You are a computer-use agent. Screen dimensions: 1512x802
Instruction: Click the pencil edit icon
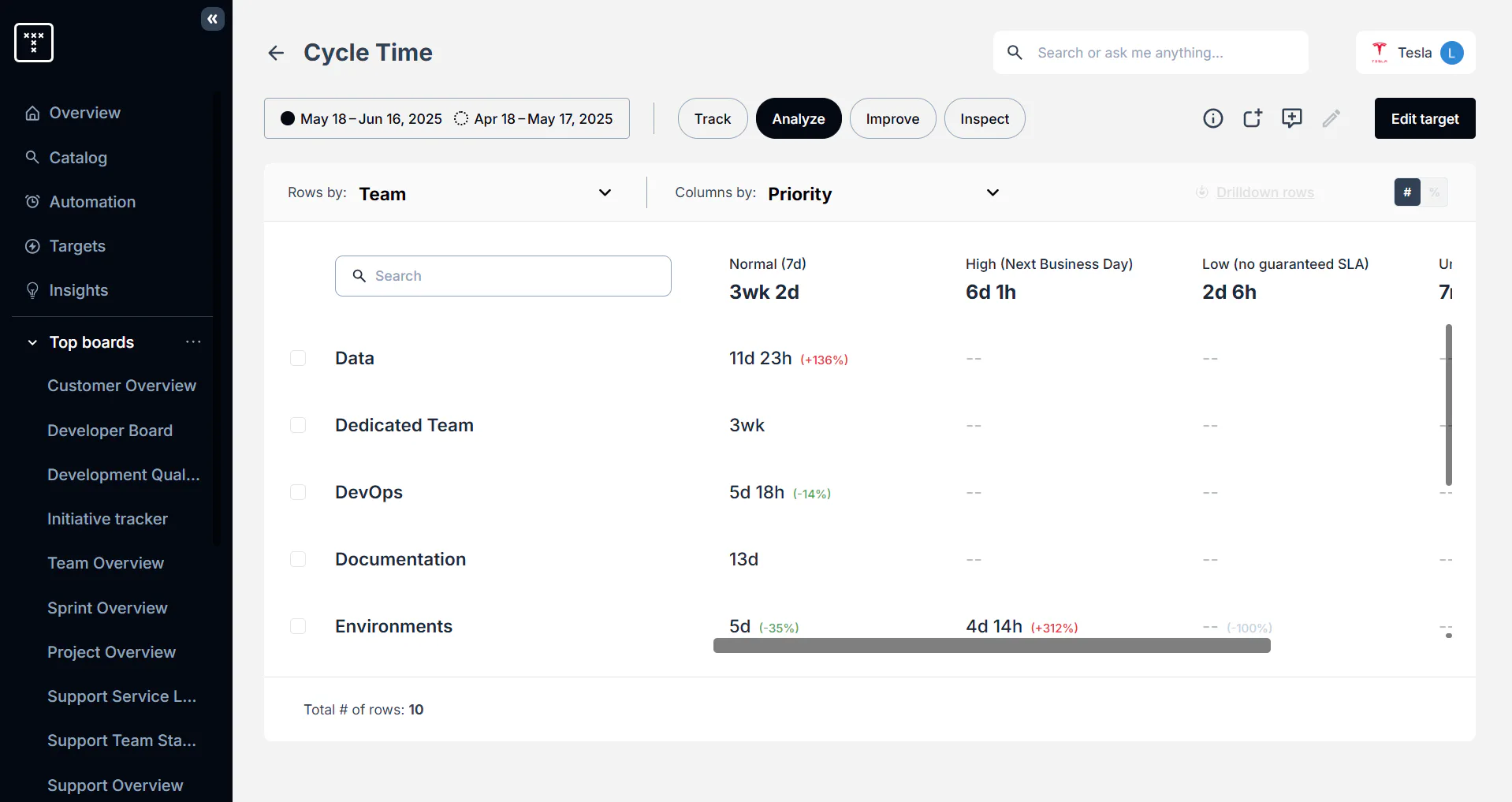click(x=1331, y=118)
